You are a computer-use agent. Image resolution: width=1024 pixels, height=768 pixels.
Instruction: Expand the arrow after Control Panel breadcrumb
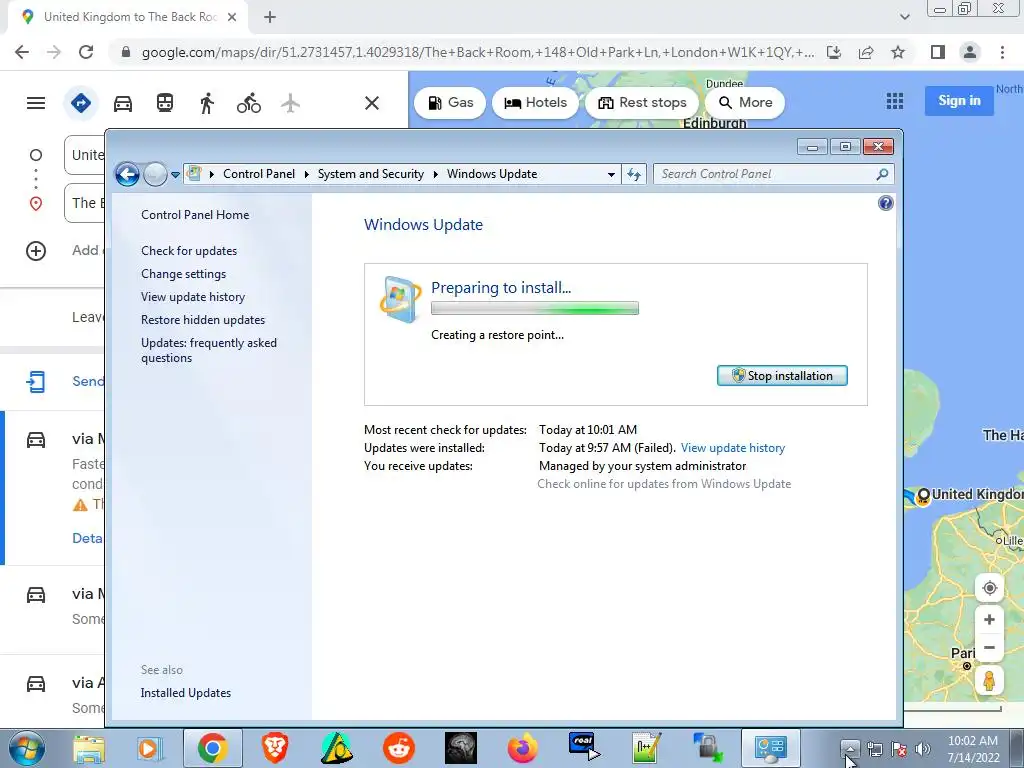pyautogui.click(x=306, y=174)
